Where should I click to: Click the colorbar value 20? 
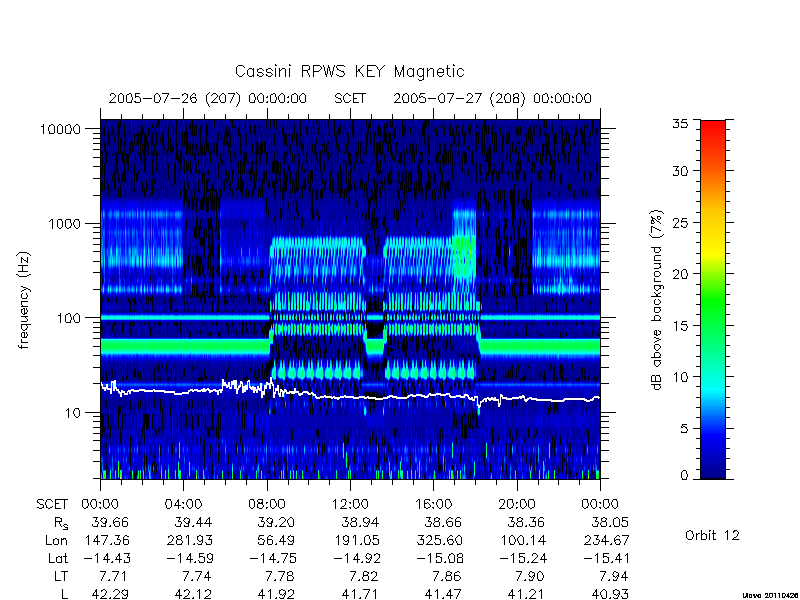click(x=680, y=274)
